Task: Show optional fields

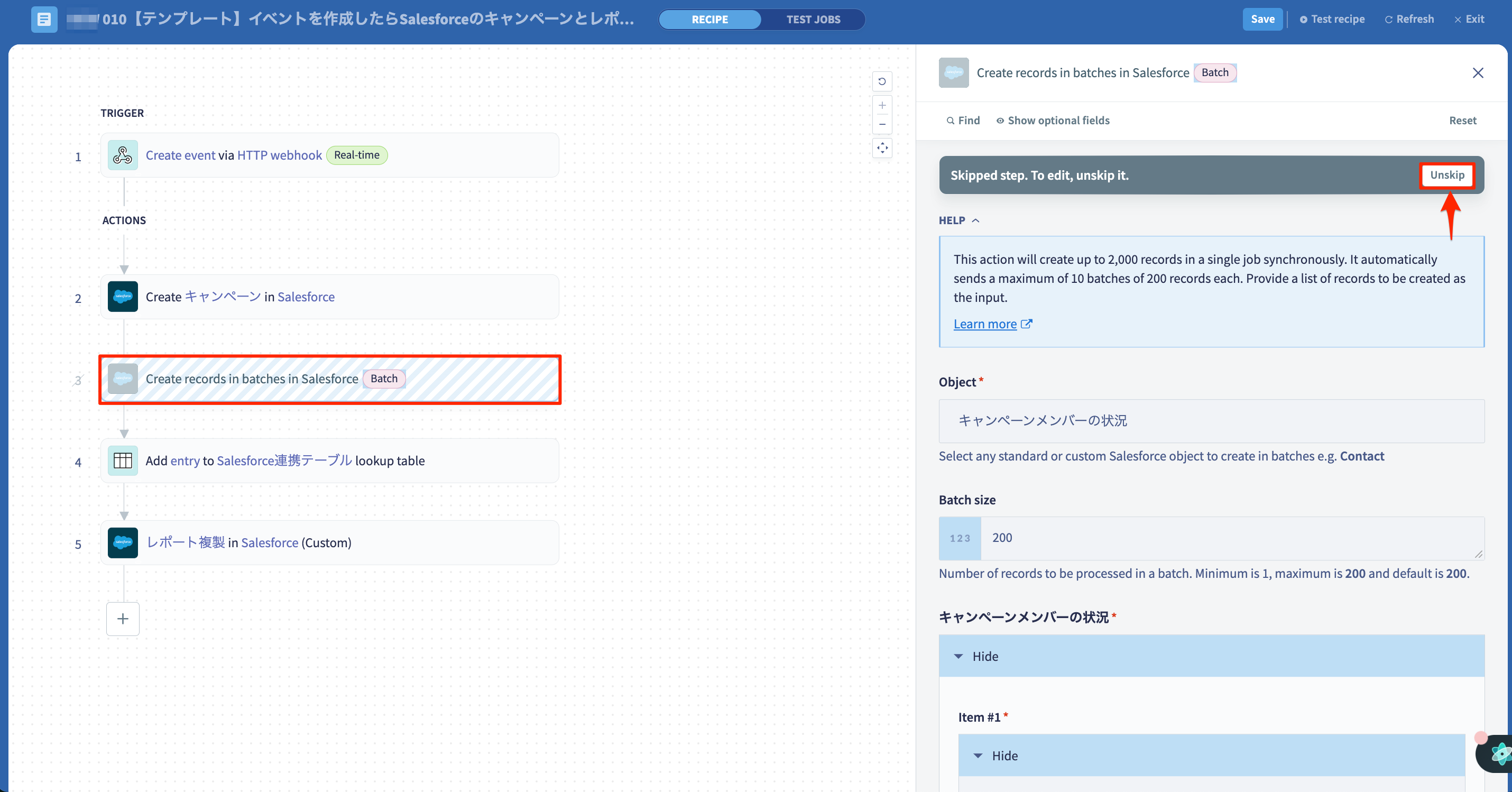Action: [x=1053, y=121]
